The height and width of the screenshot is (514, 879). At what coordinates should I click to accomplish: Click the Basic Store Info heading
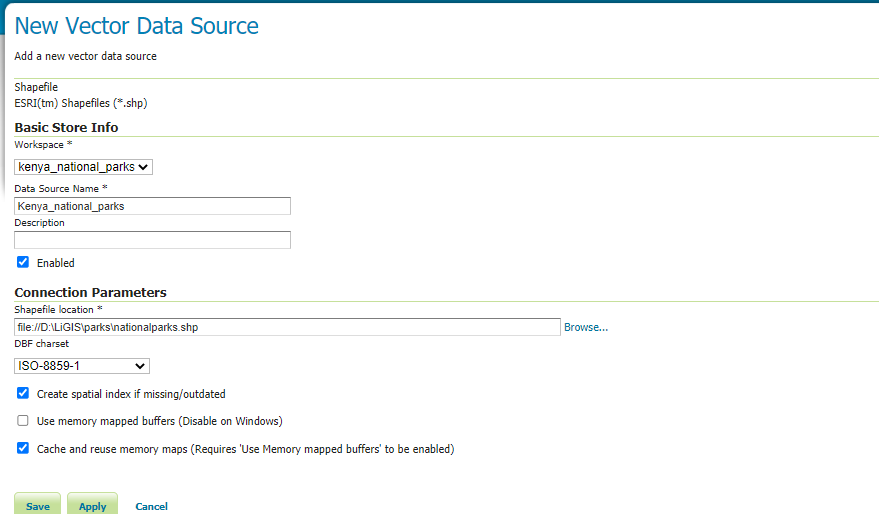click(x=66, y=127)
